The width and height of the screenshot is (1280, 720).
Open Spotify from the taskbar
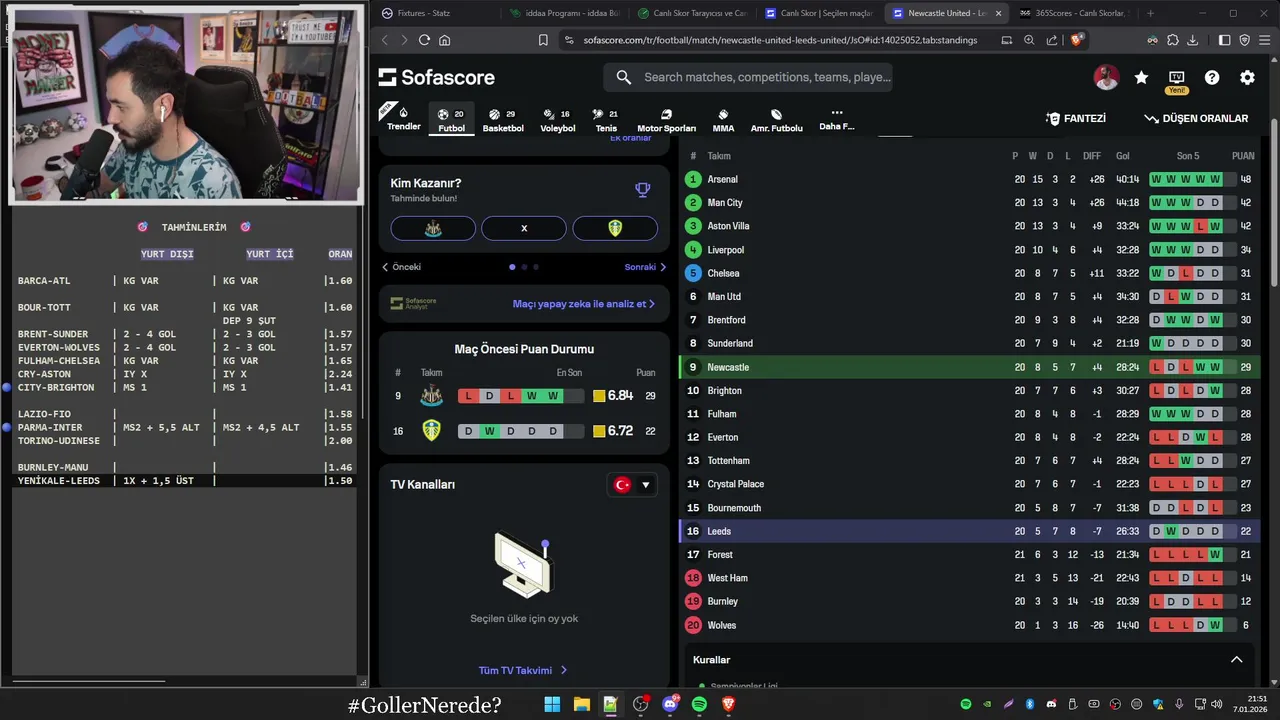tap(699, 704)
